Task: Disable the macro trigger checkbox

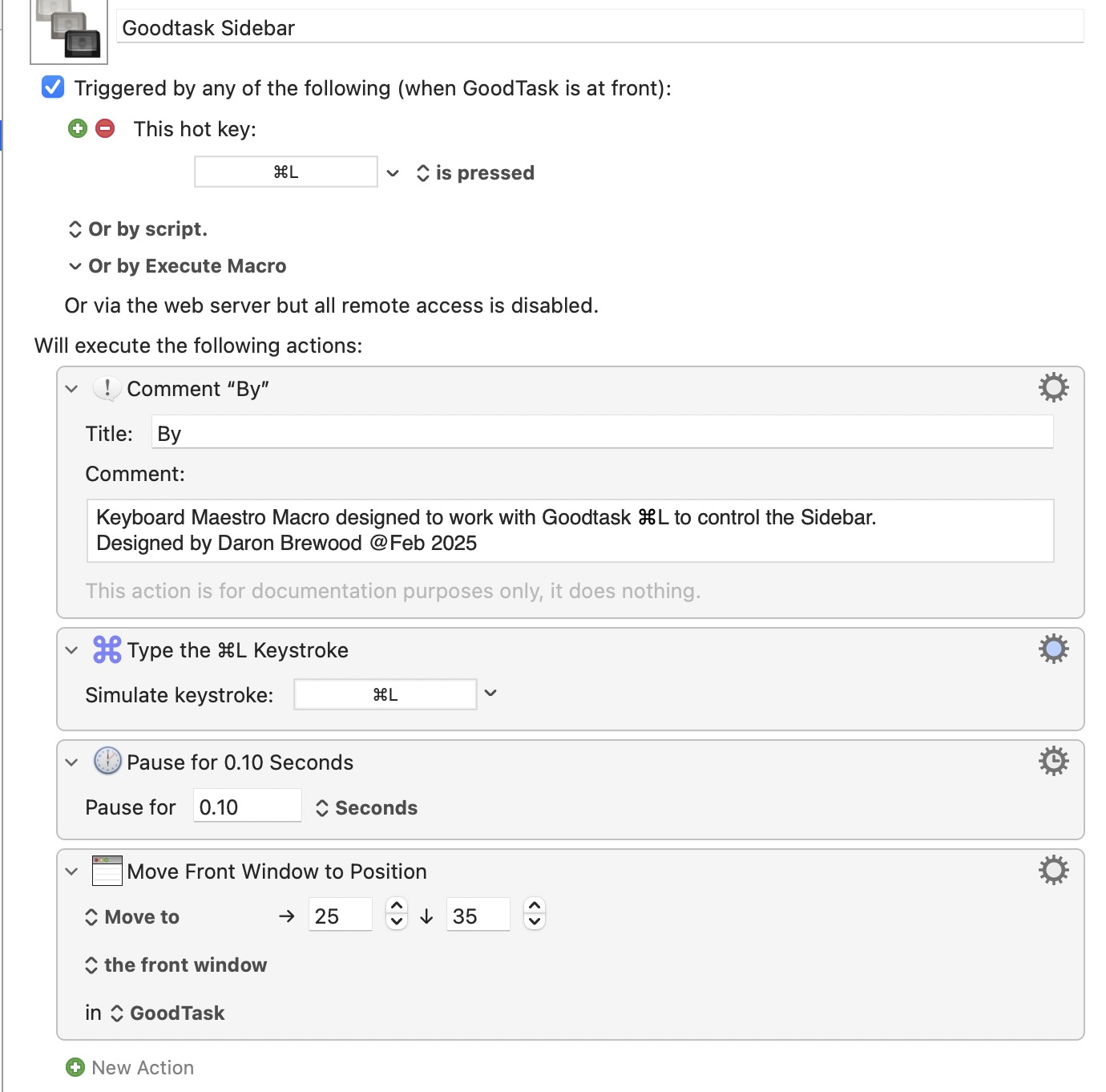Action: point(53,87)
